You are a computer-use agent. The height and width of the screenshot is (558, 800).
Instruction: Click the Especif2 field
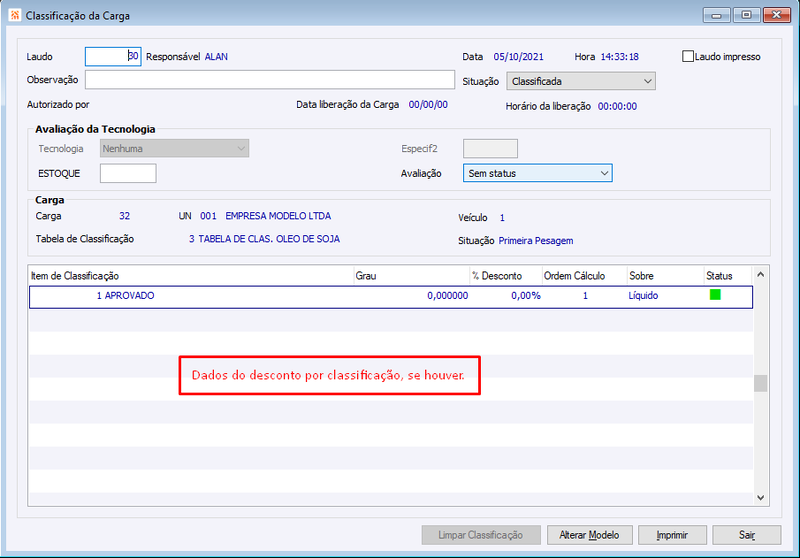490,148
